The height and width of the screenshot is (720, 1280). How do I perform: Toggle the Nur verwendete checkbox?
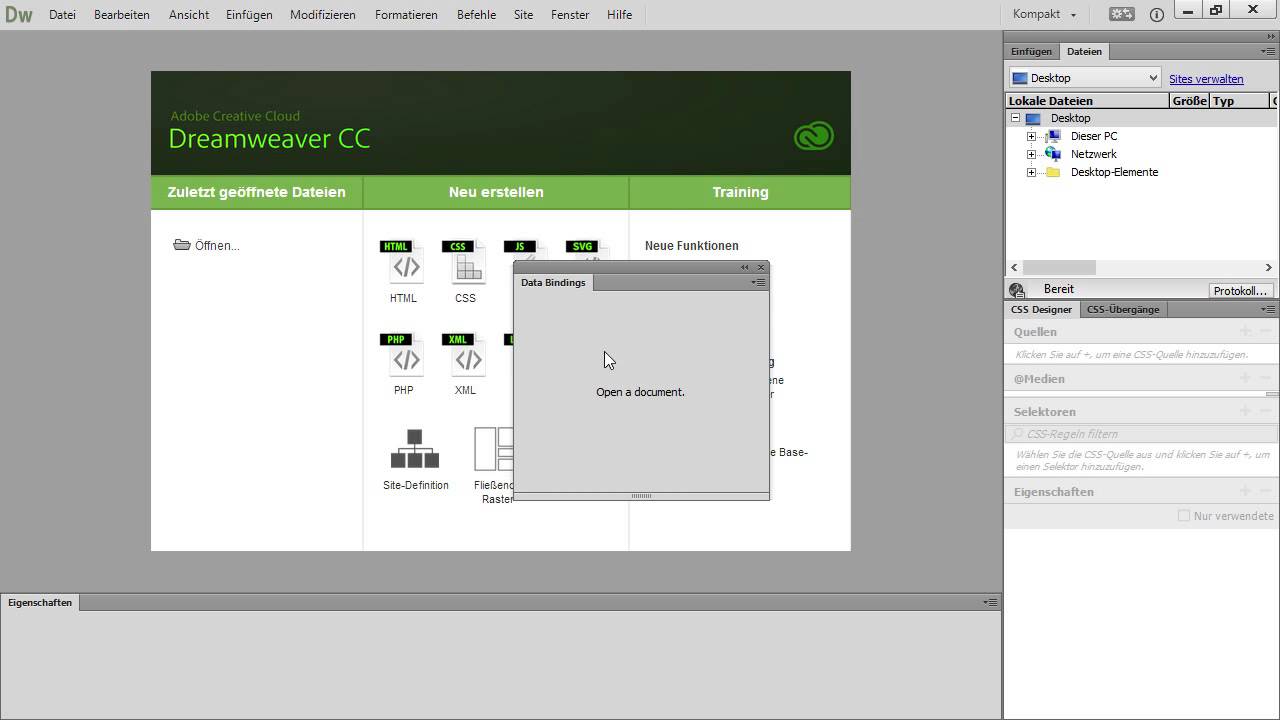pos(1184,516)
